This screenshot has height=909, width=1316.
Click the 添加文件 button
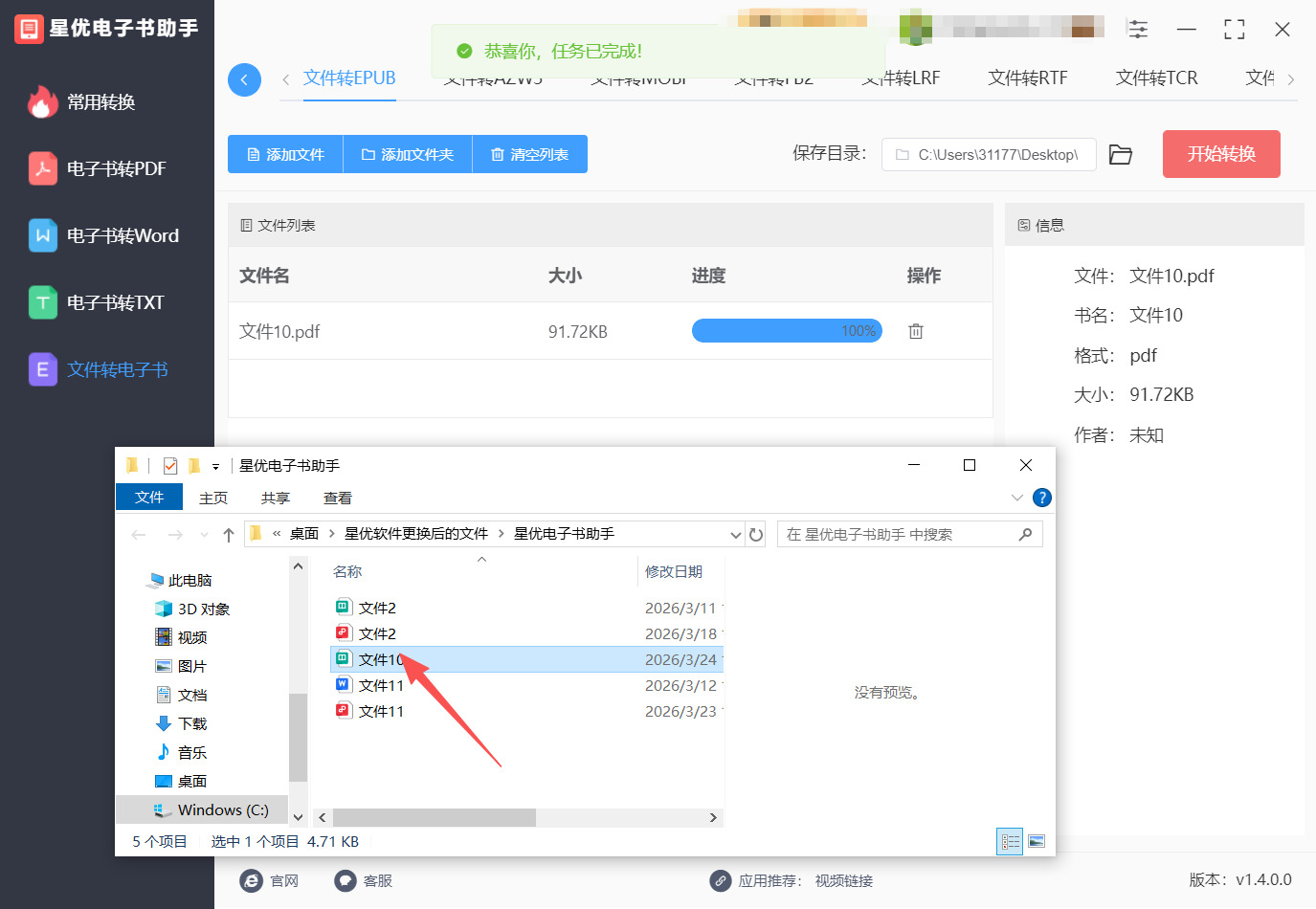285,154
